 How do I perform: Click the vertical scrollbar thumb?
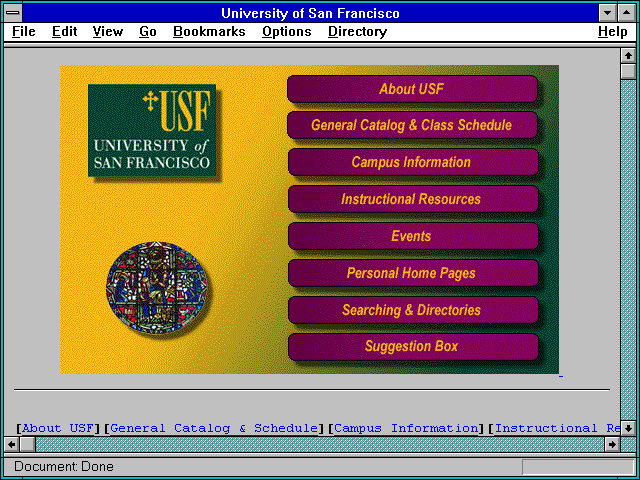tap(628, 71)
